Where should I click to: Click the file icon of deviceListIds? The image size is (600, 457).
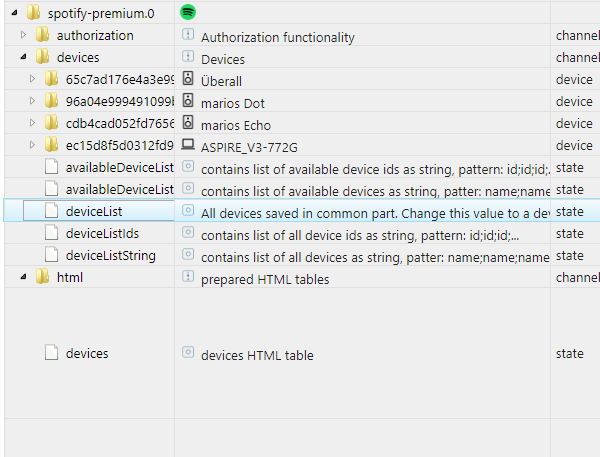click(x=52, y=233)
